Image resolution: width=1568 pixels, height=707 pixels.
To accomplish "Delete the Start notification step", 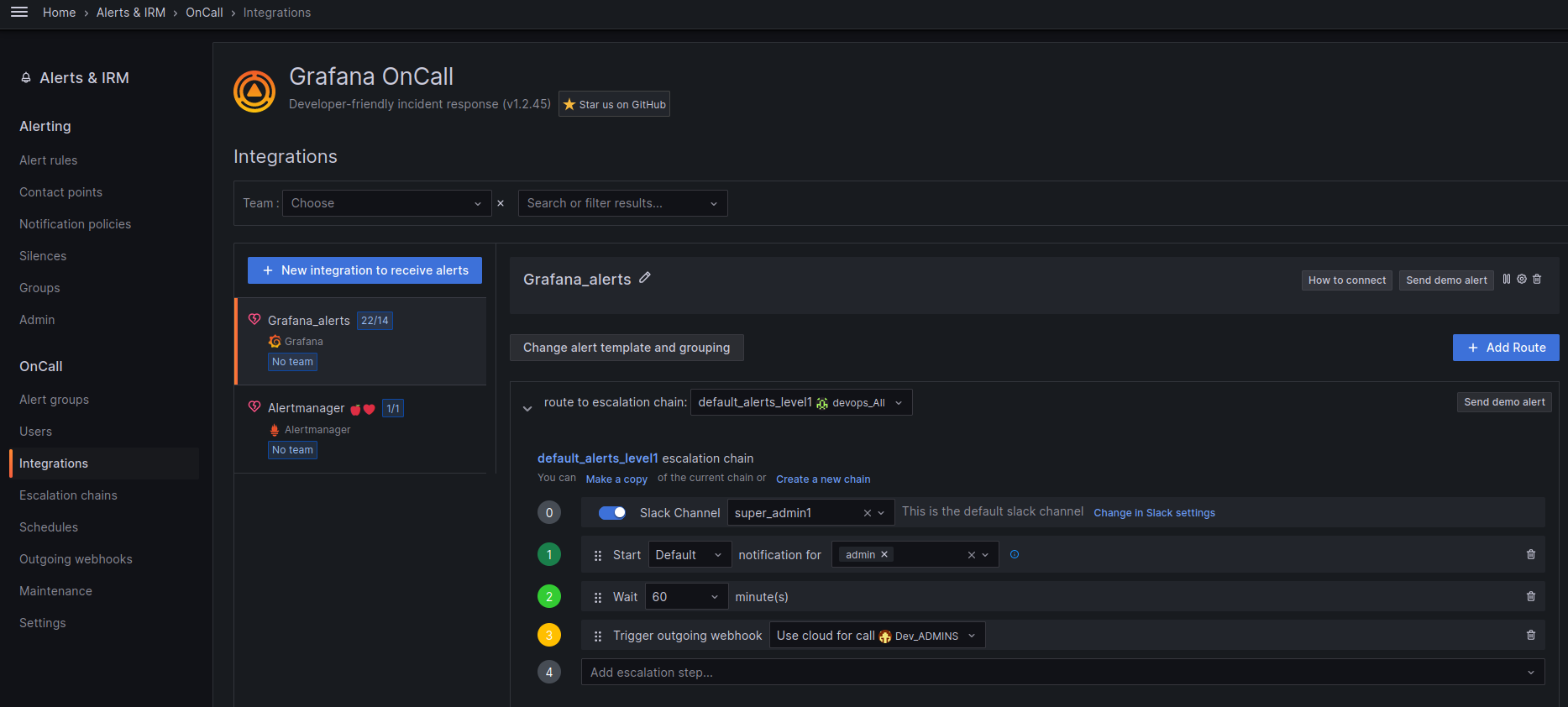I will [1531, 554].
